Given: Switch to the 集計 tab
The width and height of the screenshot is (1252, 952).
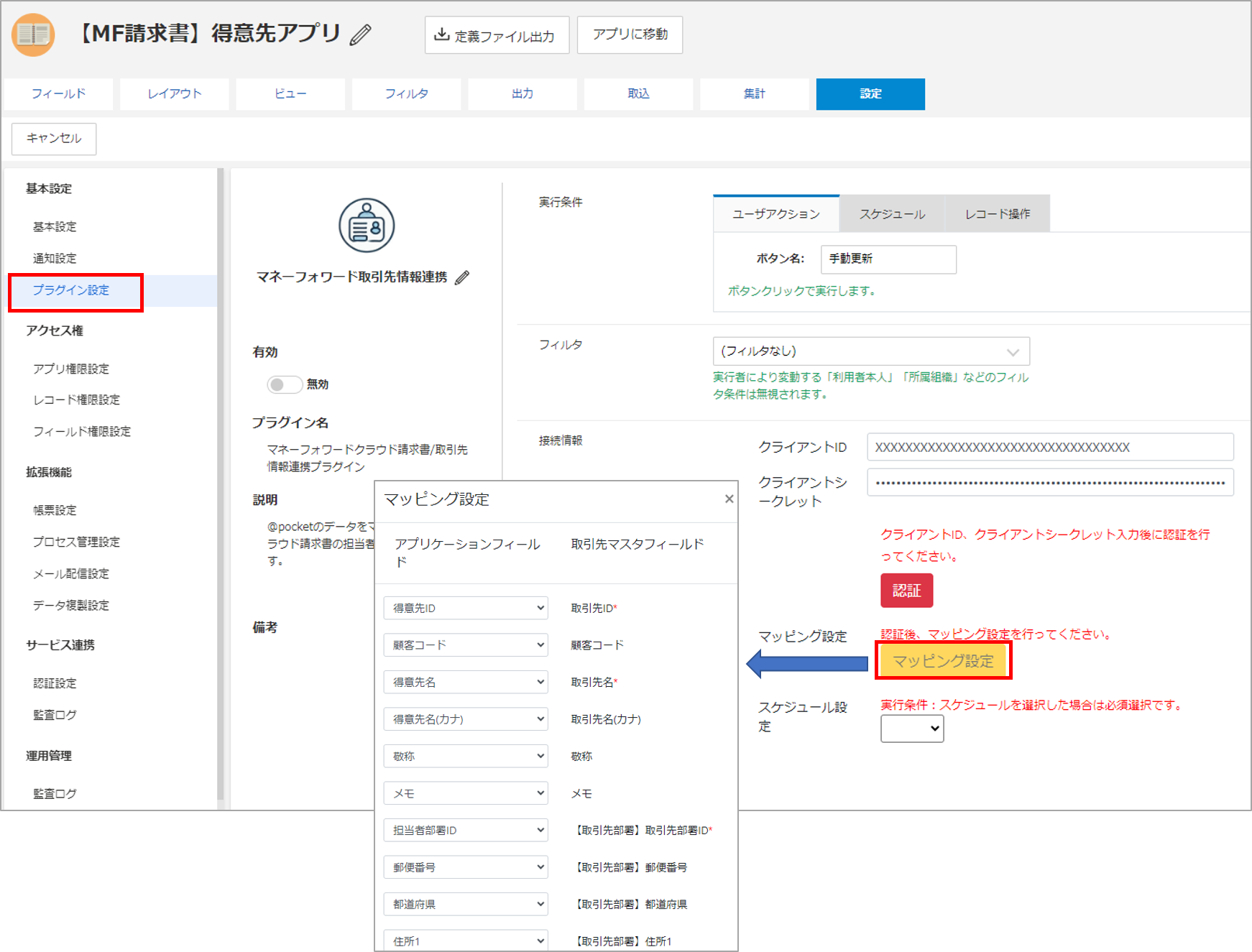Looking at the screenshot, I should click(755, 94).
